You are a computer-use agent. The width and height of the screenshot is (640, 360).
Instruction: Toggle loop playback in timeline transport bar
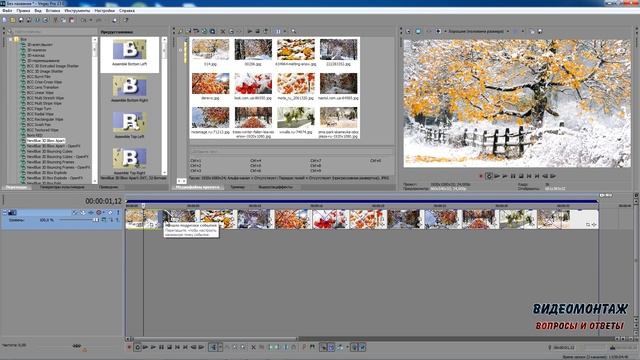(138, 347)
